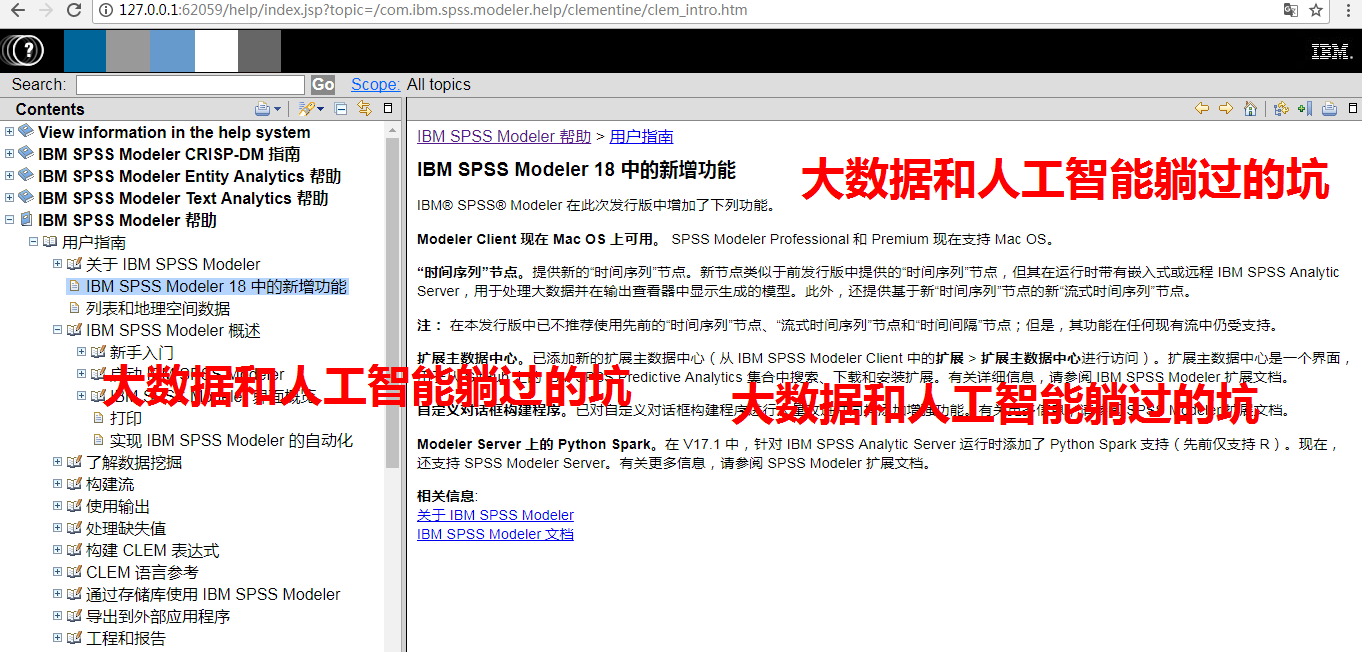Click the search scope highlighter icon in Contents toolbar
Screen dimensions: 1362x652
tap(306, 109)
